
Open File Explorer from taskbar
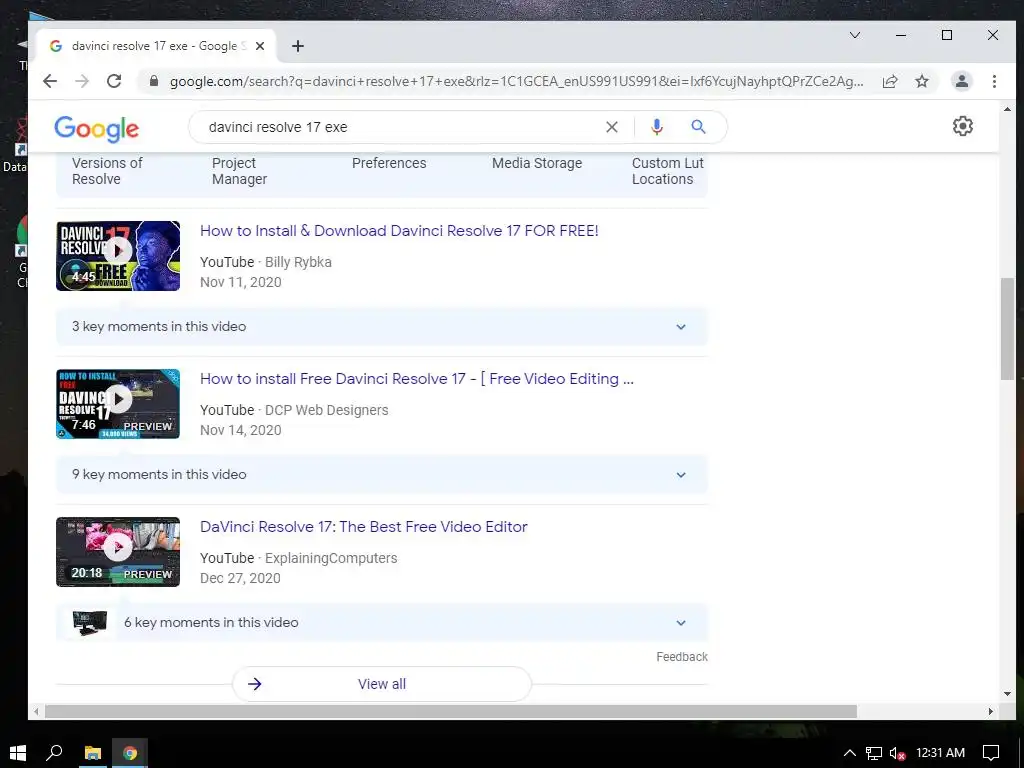pyautogui.click(x=93, y=753)
